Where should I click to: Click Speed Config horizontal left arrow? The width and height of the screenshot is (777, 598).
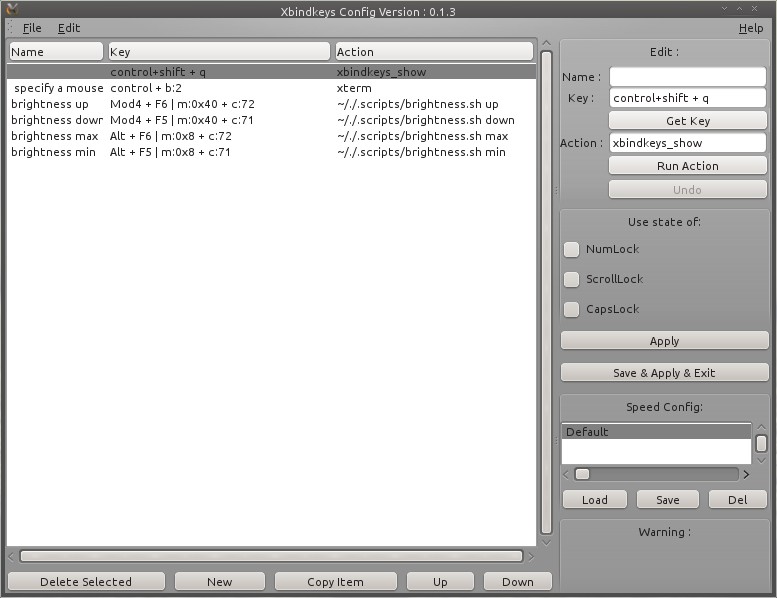(566, 474)
